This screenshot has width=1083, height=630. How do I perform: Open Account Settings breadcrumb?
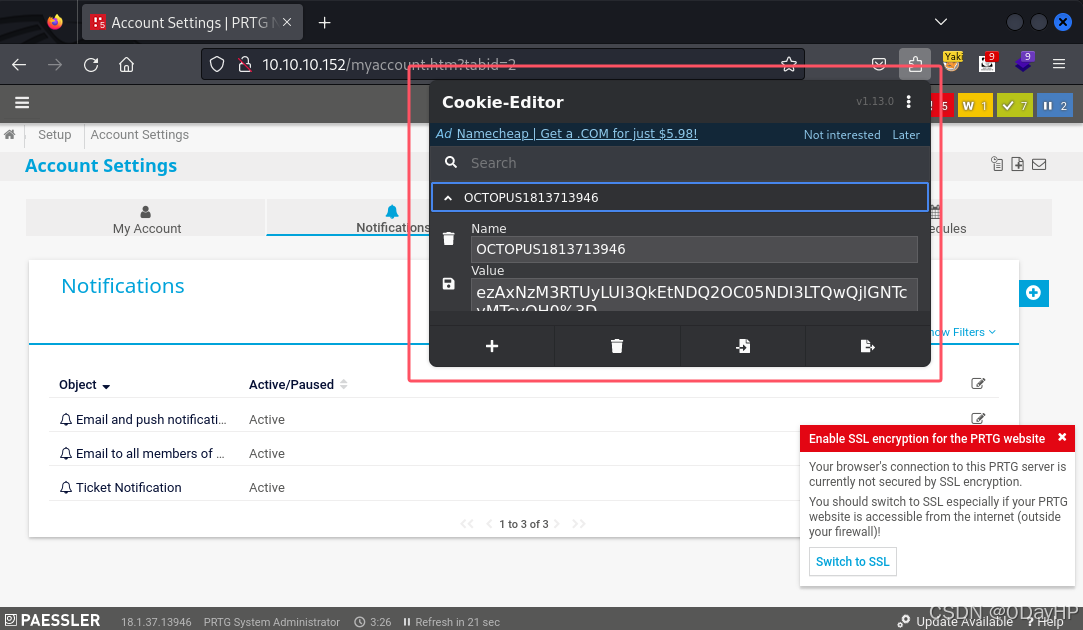140,135
